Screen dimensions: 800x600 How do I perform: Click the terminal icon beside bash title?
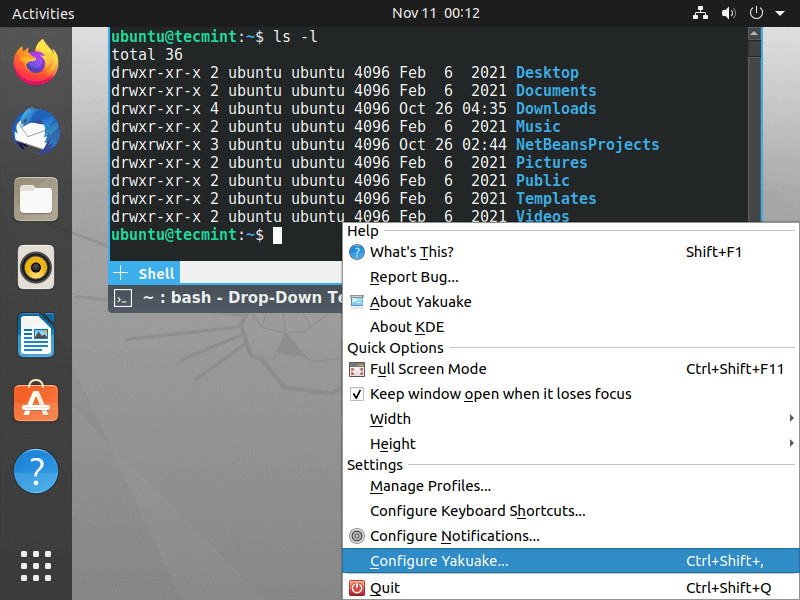[123, 298]
